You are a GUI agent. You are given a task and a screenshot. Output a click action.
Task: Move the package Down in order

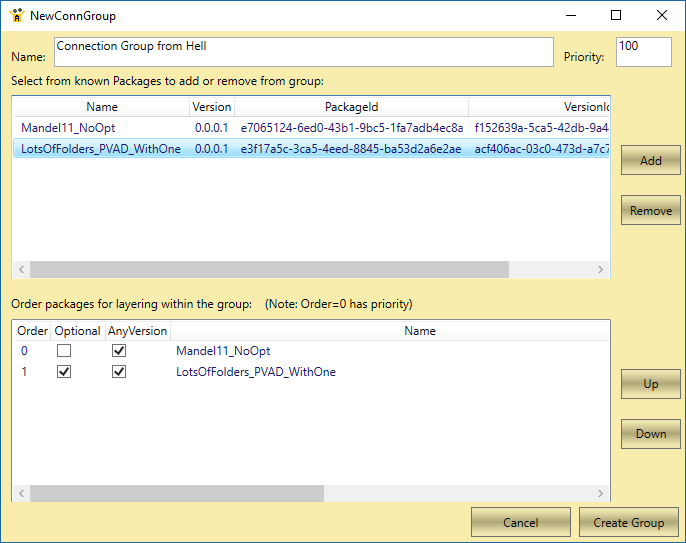pos(651,434)
